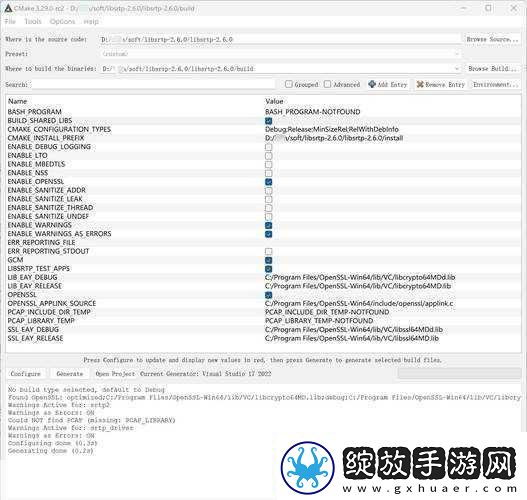This screenshot has width=527, height=500.
Task: Select the PCAP_LIBRARY_TEMP entry
Action: coord(41,321)
